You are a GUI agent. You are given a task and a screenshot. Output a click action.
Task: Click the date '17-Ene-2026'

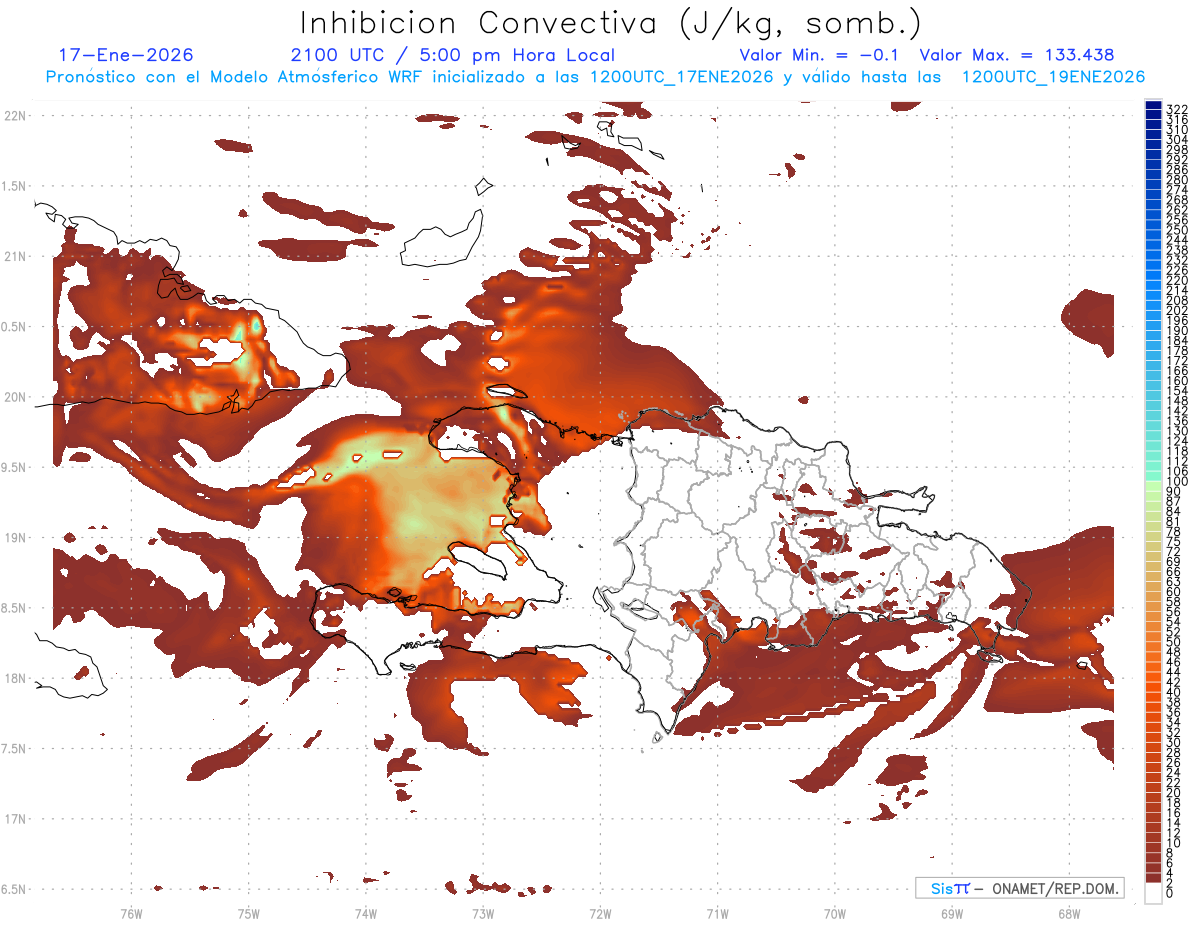pyautogui.click(x=126, y=55)
